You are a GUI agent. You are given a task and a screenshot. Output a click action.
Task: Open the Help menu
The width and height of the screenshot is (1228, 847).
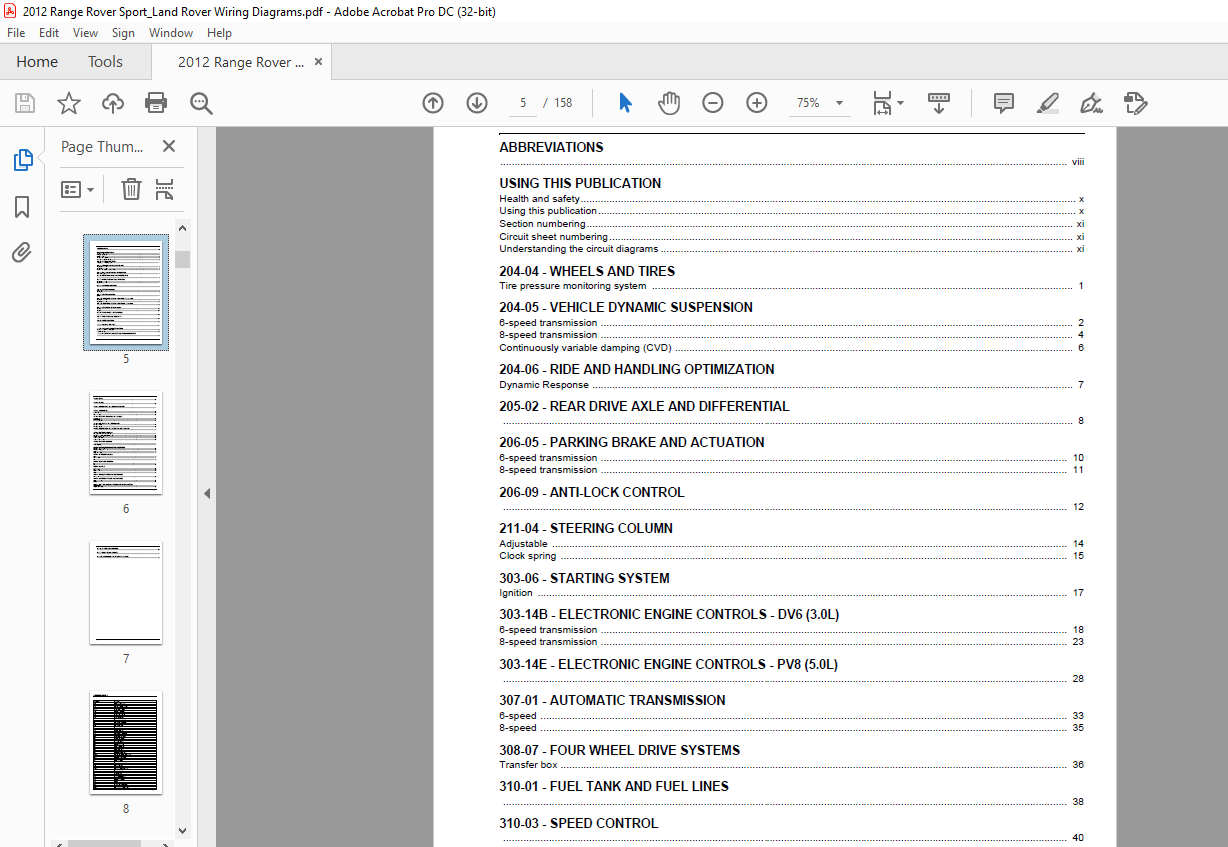[219, 33]
